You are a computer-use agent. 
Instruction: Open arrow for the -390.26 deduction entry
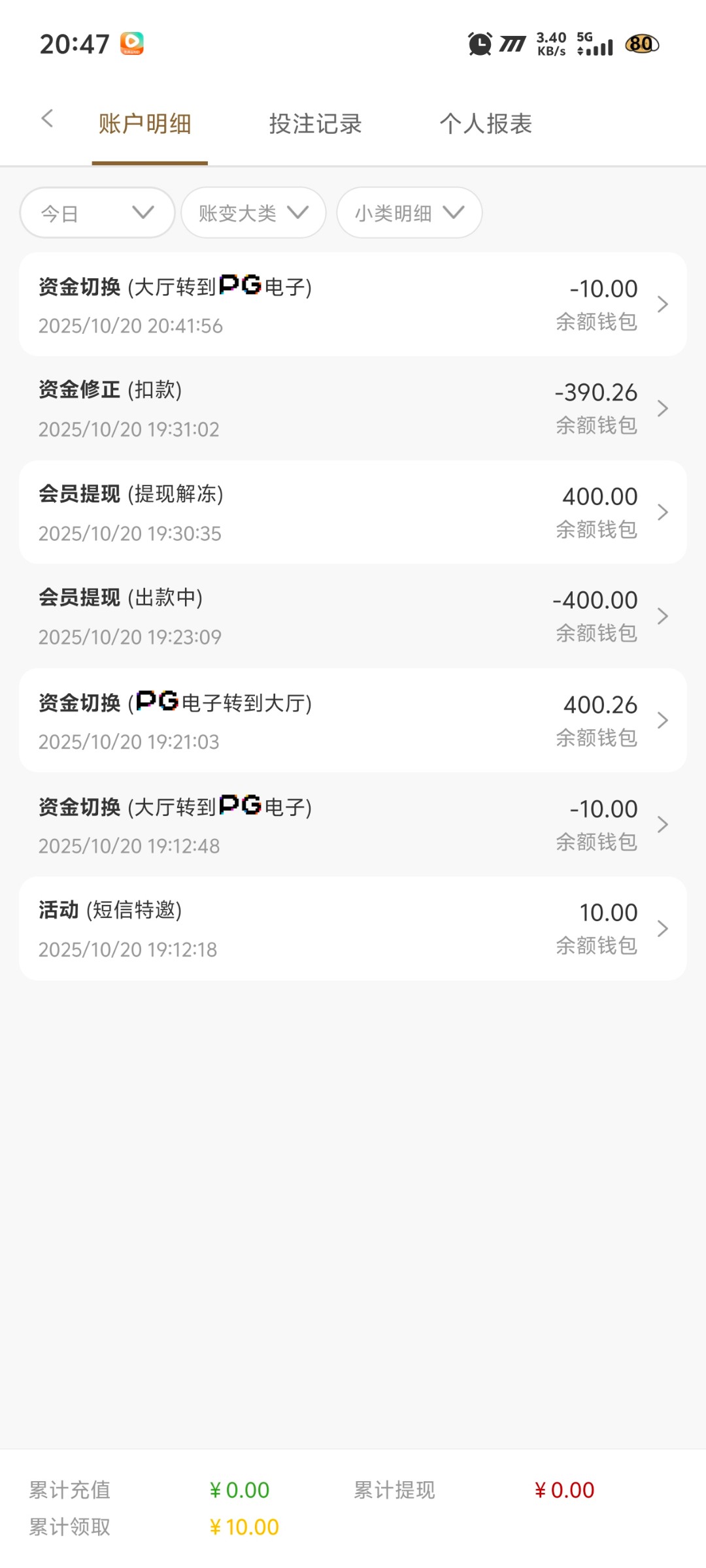pyautogui.click(x=662, y=408)
